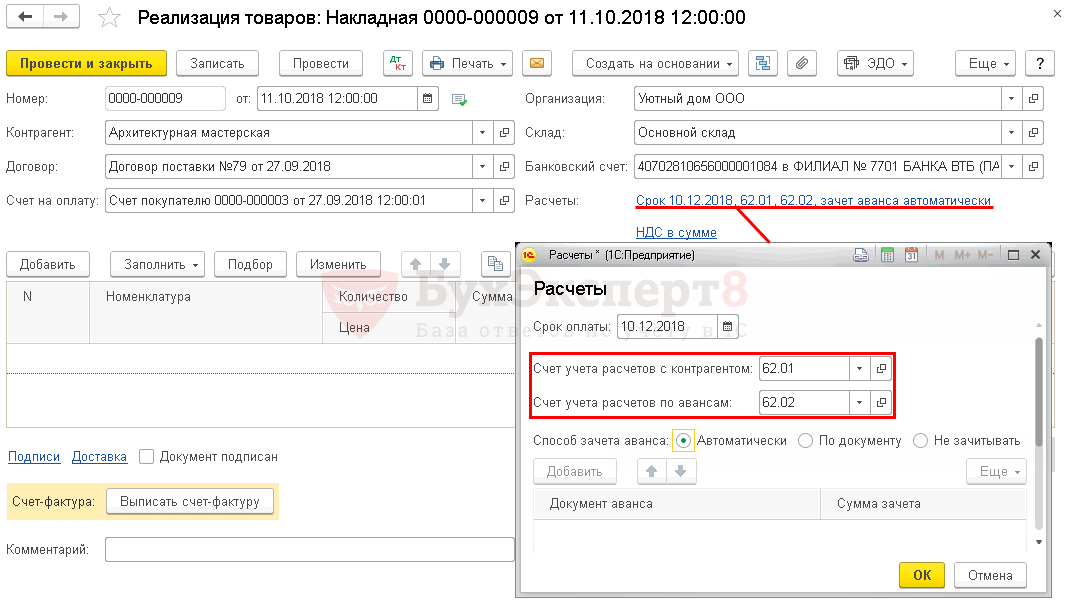Expand the 62.02 advances account dropdown
The width and height of the screenshot is (1067, 607).
tap(859, 402)
